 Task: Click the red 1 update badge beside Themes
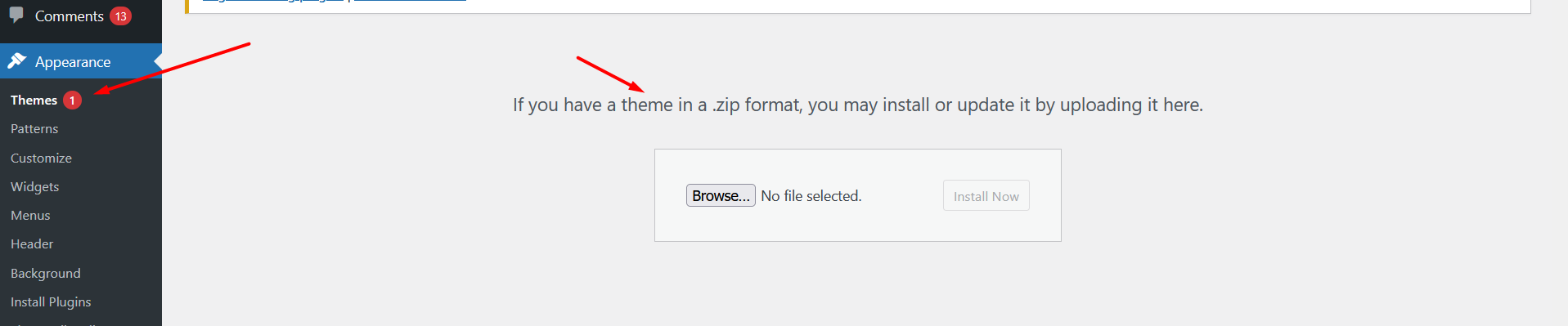[x=72, y=100]
